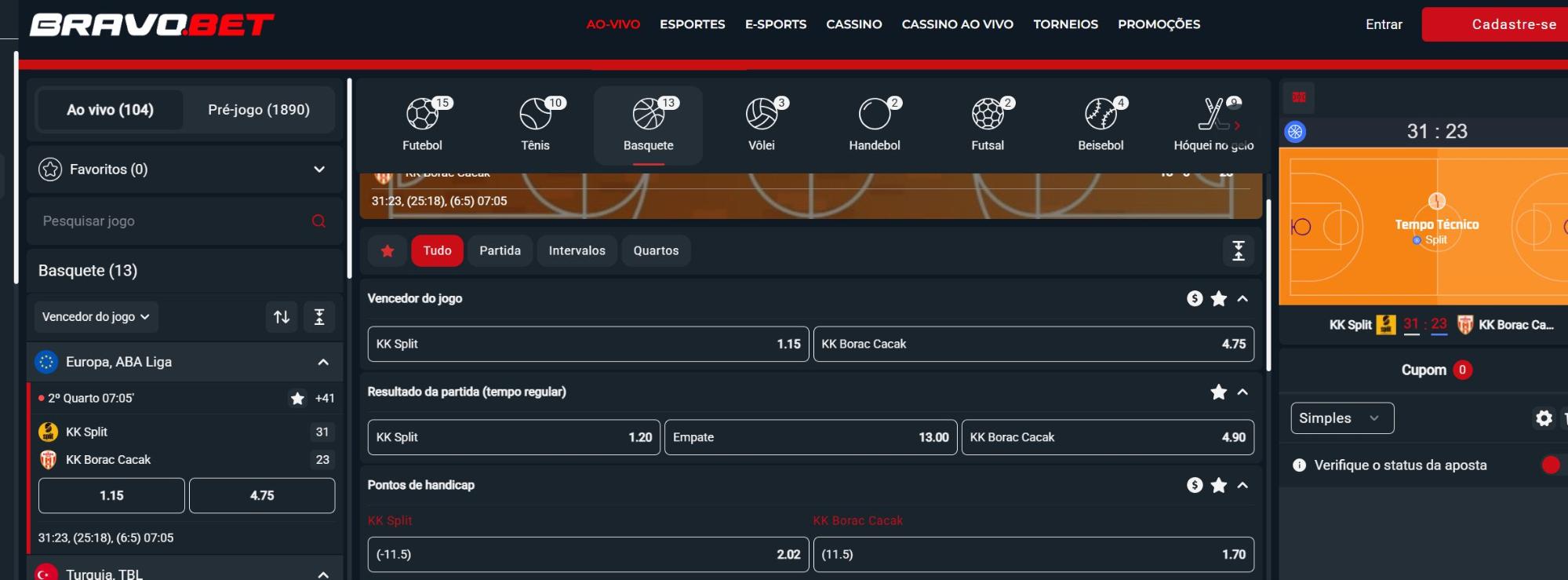The height and width of the screenshot is (580, 1568).
Task: Click the markets panel scrollbar
Action: pos(1268,284)
